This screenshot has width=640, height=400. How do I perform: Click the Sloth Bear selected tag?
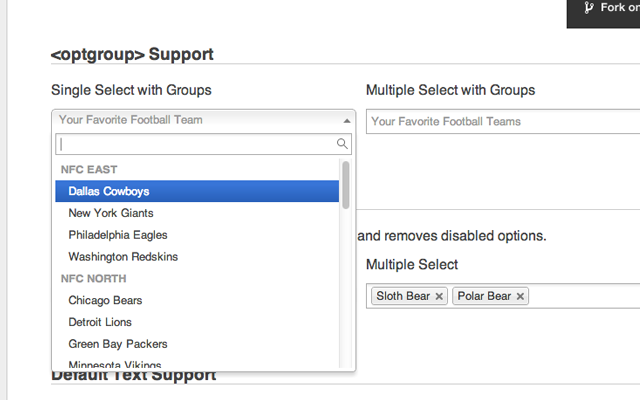[403, 297]
